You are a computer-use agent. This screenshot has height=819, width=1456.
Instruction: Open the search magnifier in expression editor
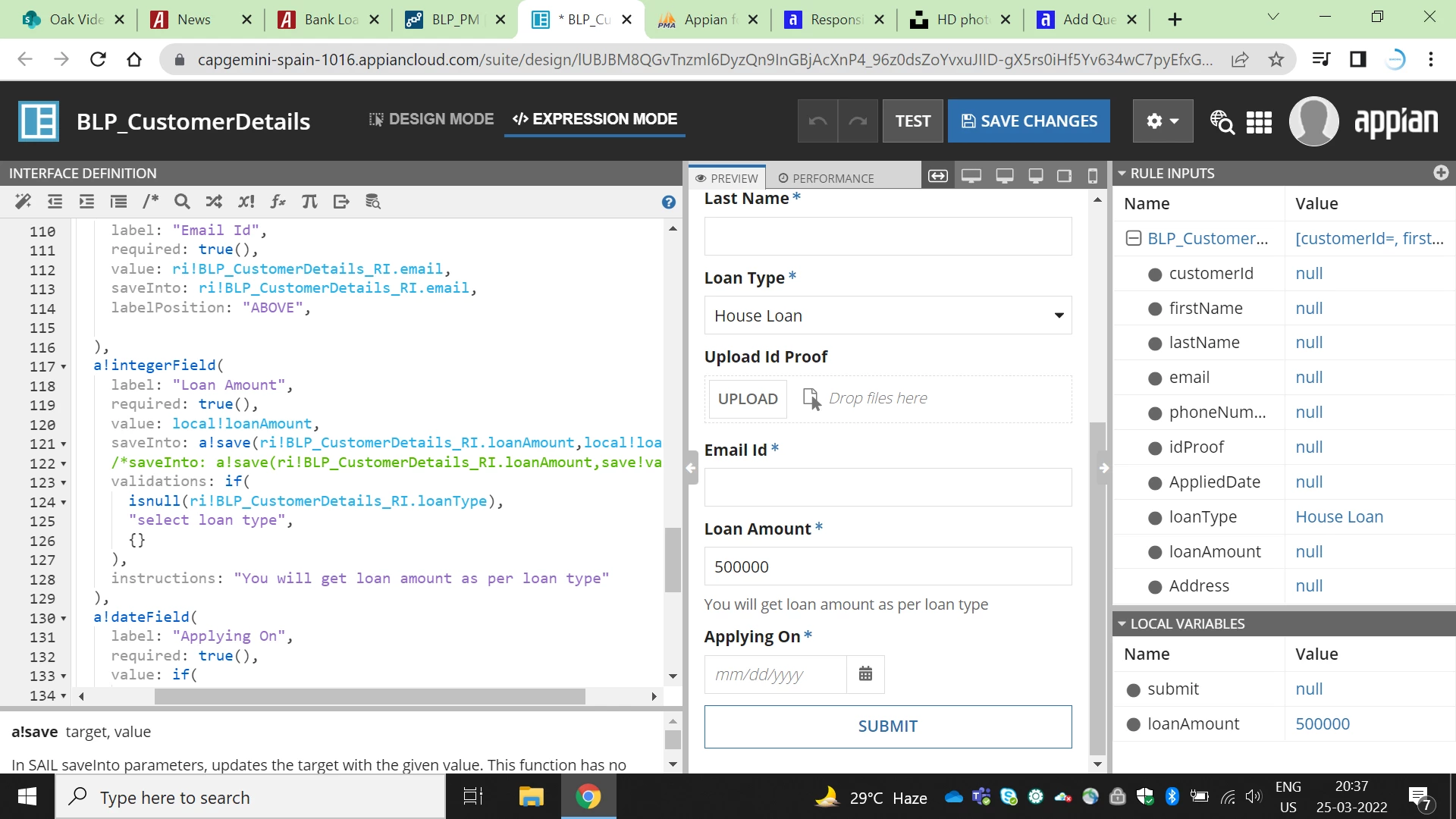182,202
